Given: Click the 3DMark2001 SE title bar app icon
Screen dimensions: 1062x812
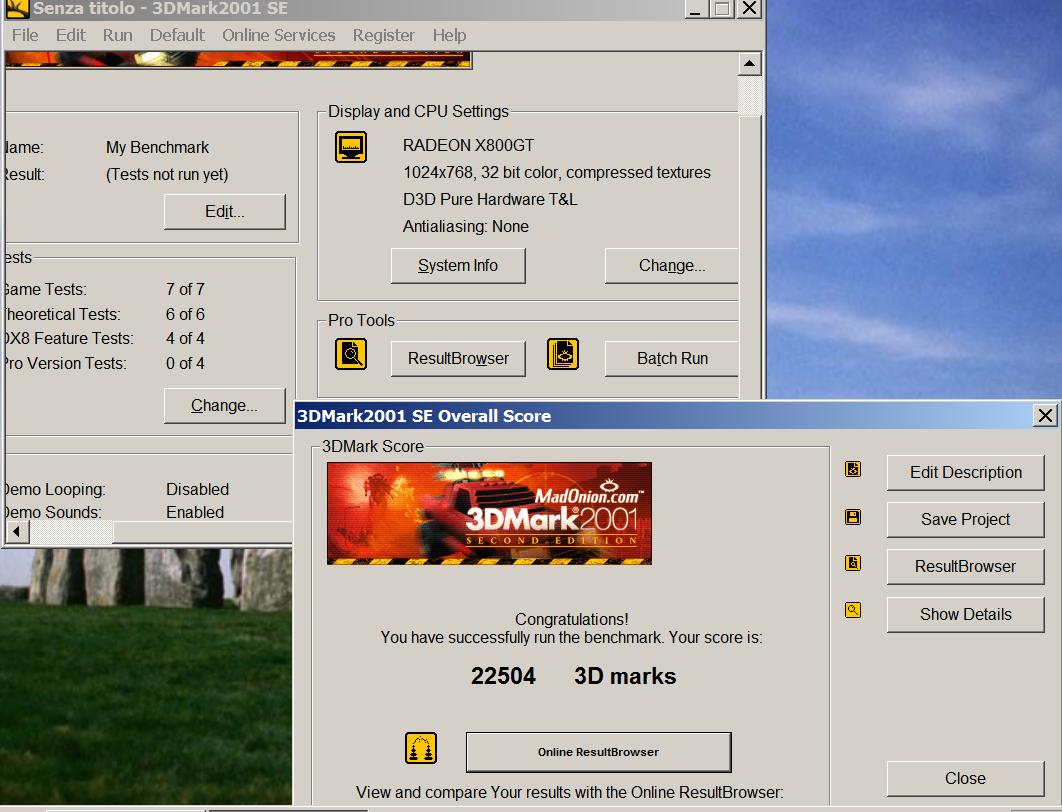Looking at the screenshot, I should tap(16, 8).
